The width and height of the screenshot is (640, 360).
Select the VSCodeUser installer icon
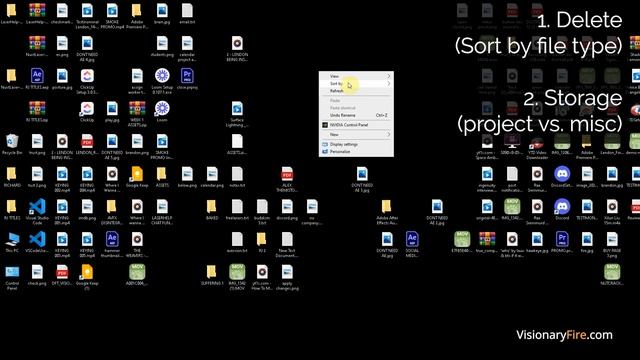(x=37, y=243)
